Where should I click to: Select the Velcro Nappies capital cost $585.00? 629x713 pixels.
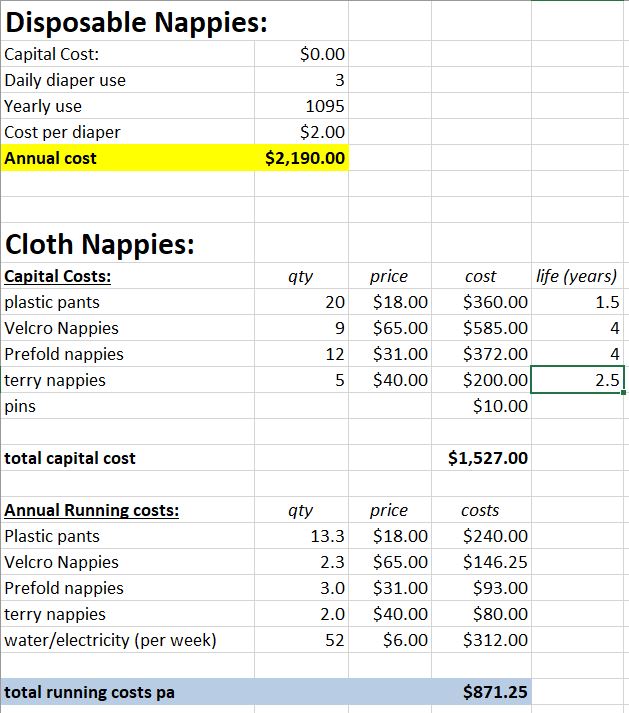(495, 328)
